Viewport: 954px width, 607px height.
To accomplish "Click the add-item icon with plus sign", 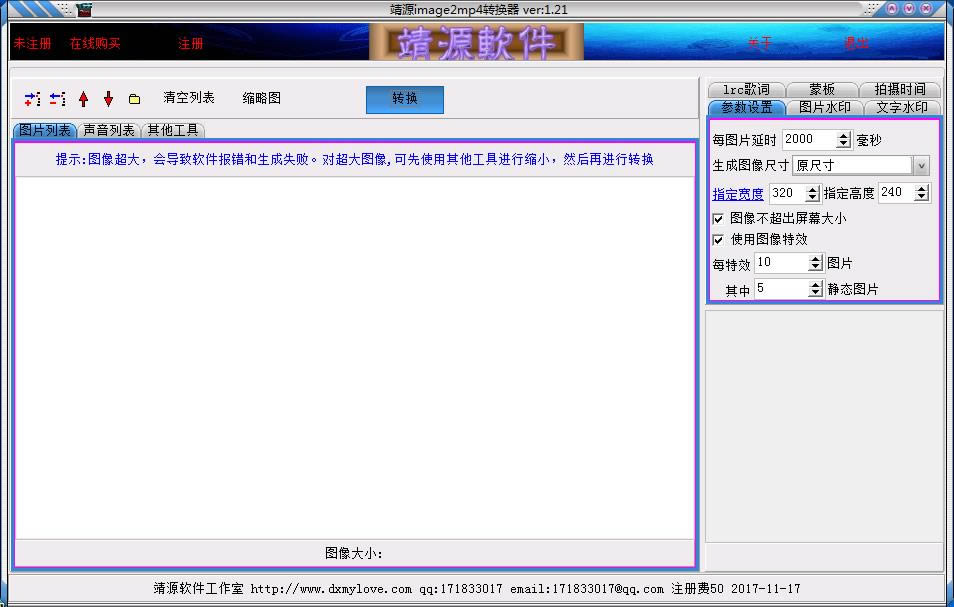I will (x=33, y=99).
